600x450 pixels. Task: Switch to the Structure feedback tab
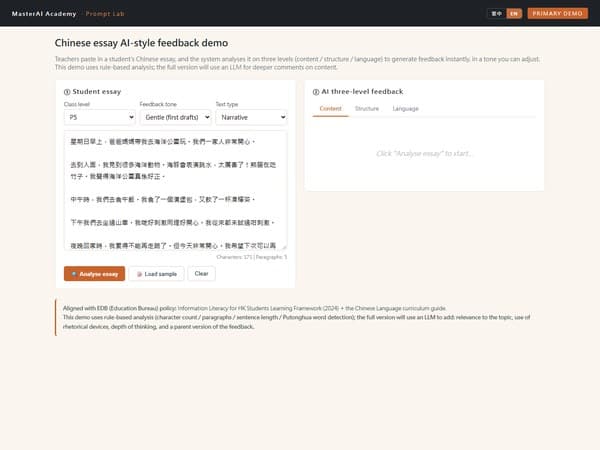pyautogui.click(x=367, y=109)
